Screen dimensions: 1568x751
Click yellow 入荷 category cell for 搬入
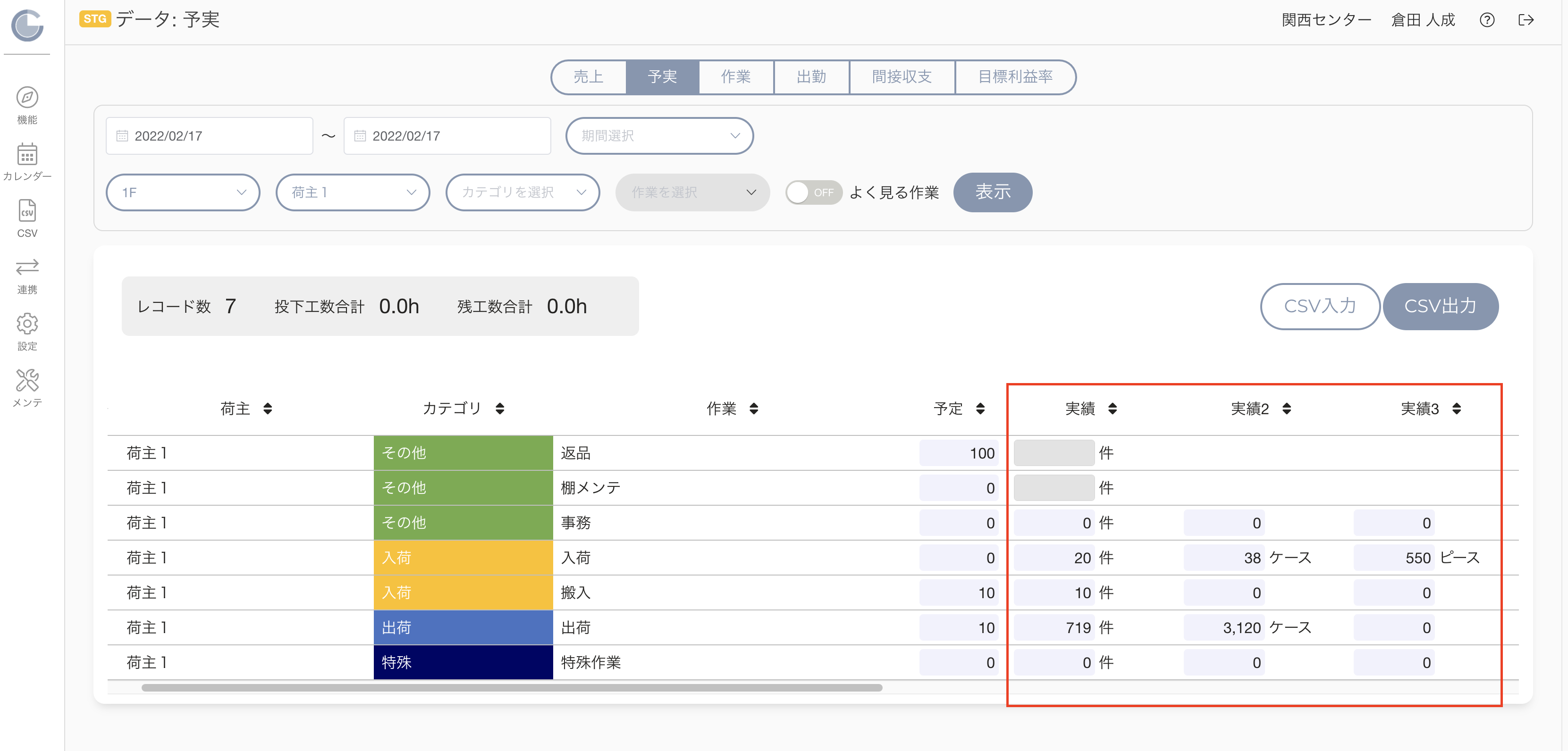pyautogui.click(x=463, y=593)
